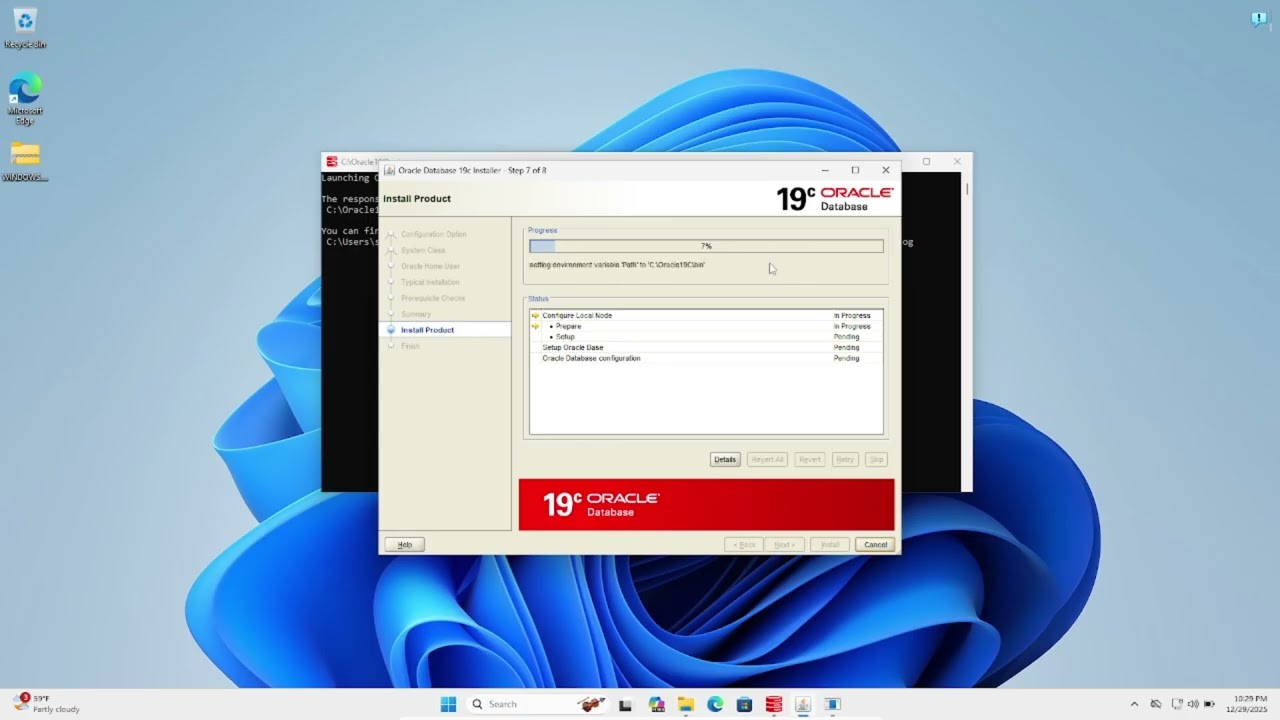Click the installation progress bar at 7%
The height and width of the screenshot is (720, 1280).
click(706, 246)
